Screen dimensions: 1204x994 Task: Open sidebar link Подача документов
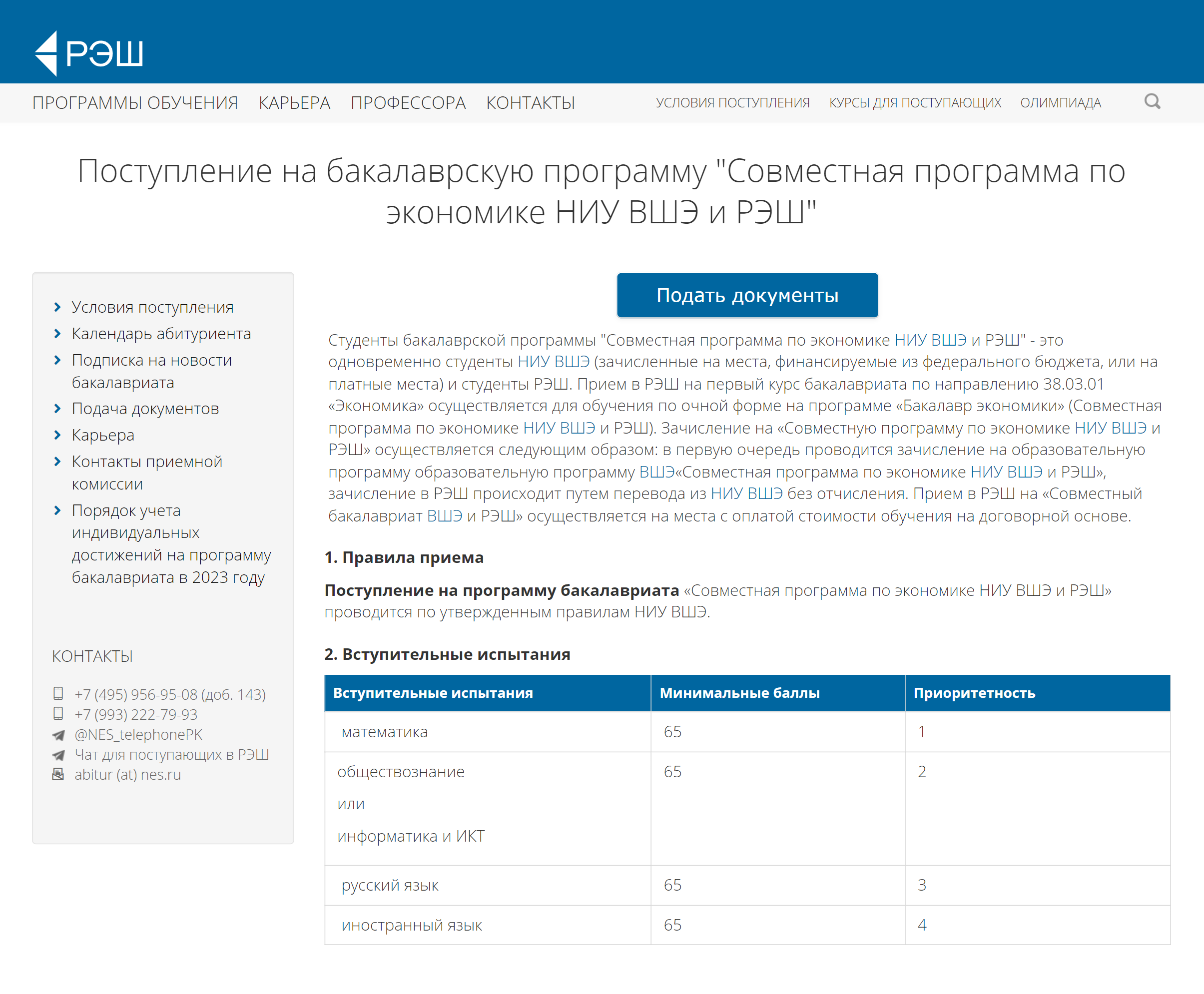145,409
